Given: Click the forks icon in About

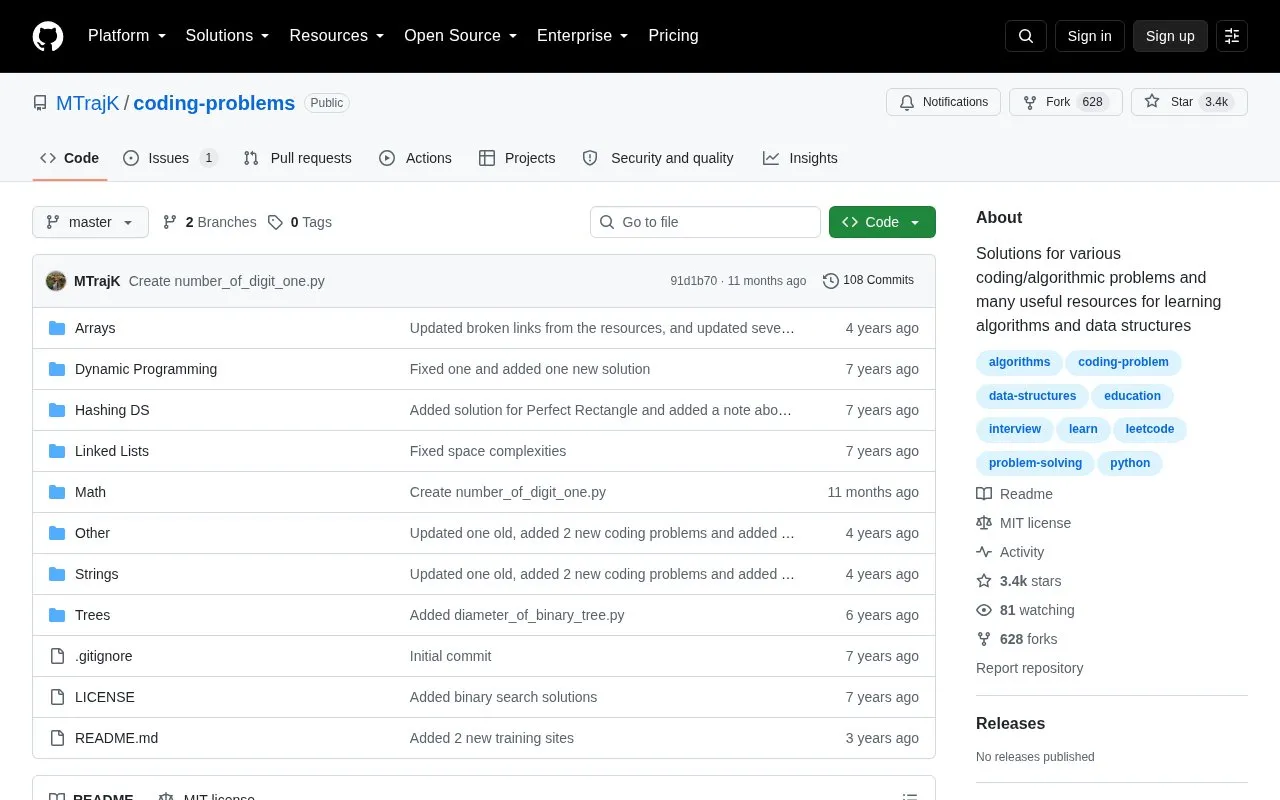Looking at the screenshot, I should (984, 639).
